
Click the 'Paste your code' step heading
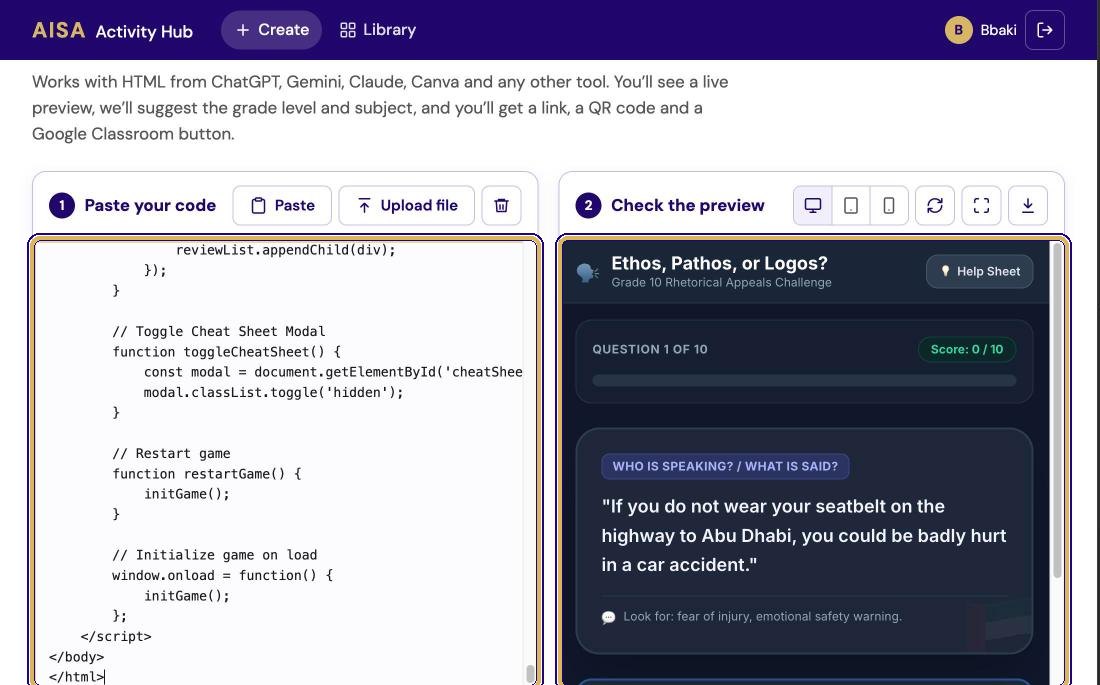tap(150, 206)
